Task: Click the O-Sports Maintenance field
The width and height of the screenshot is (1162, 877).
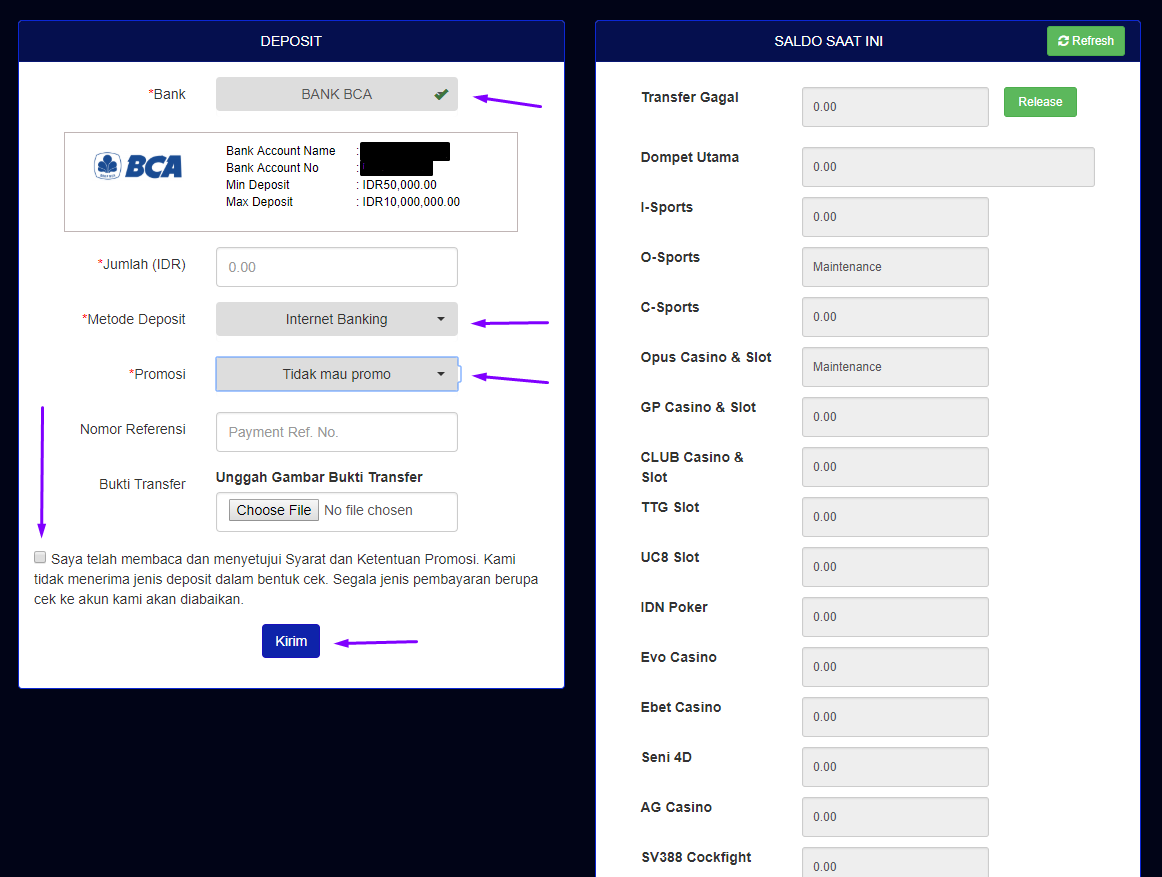Action: pos(895,267)
